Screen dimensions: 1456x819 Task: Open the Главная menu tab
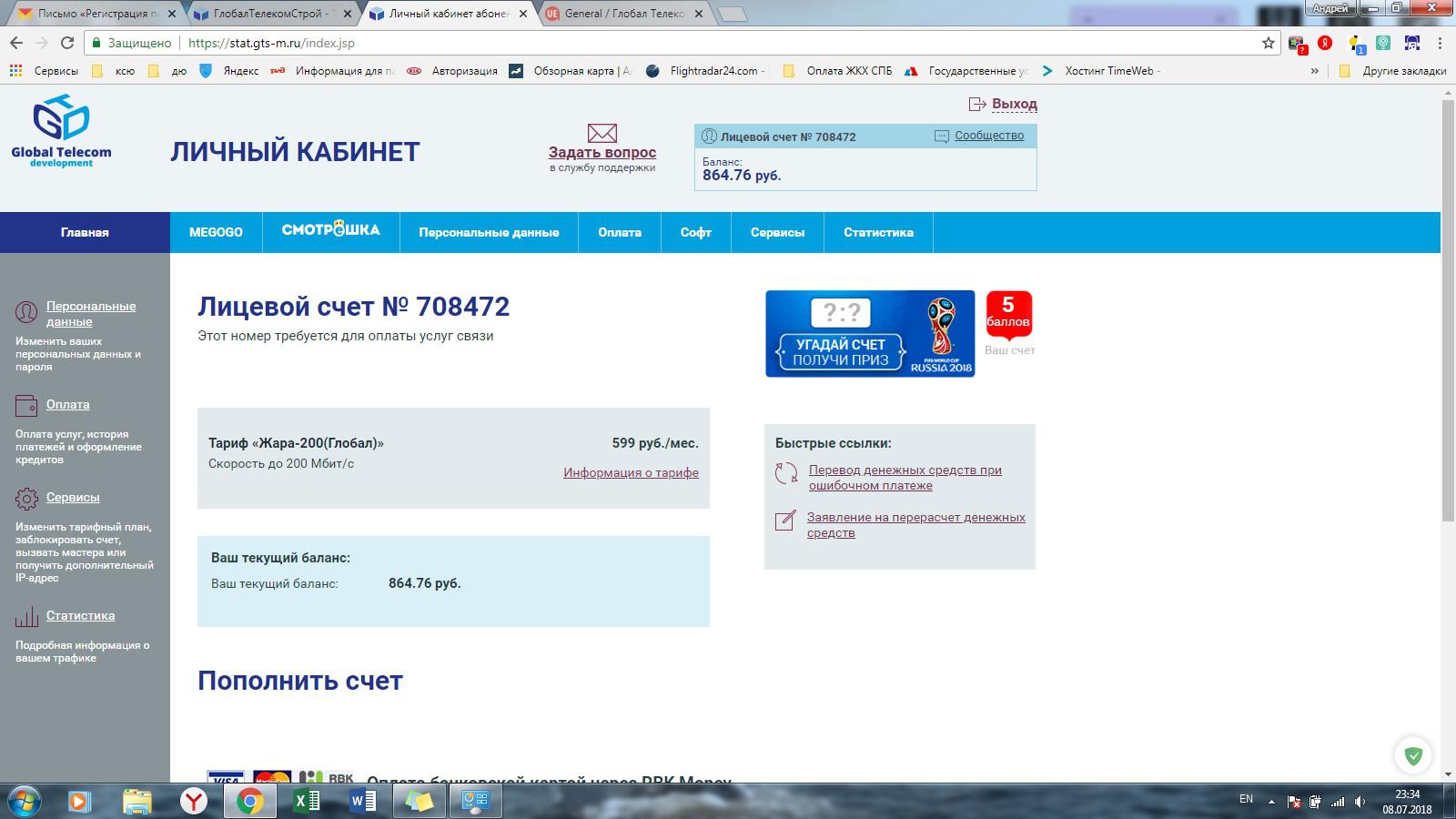tap(85, 232)
